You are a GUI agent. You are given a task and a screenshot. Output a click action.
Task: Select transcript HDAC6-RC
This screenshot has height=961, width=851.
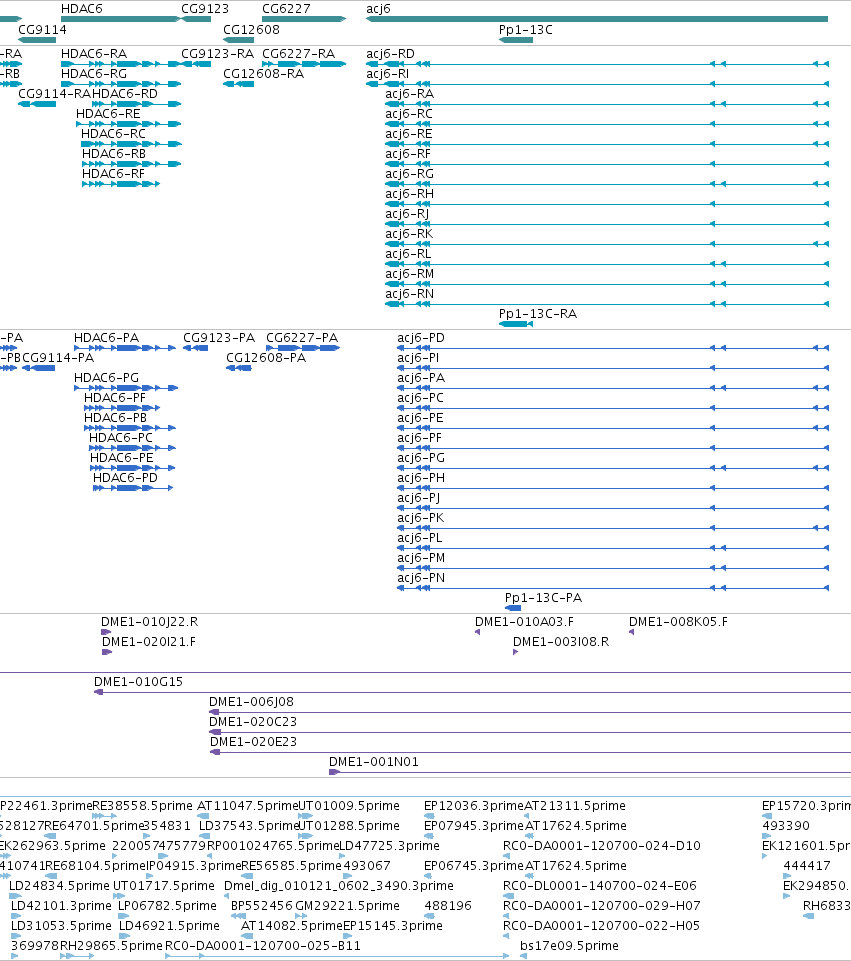coord(113,134)
